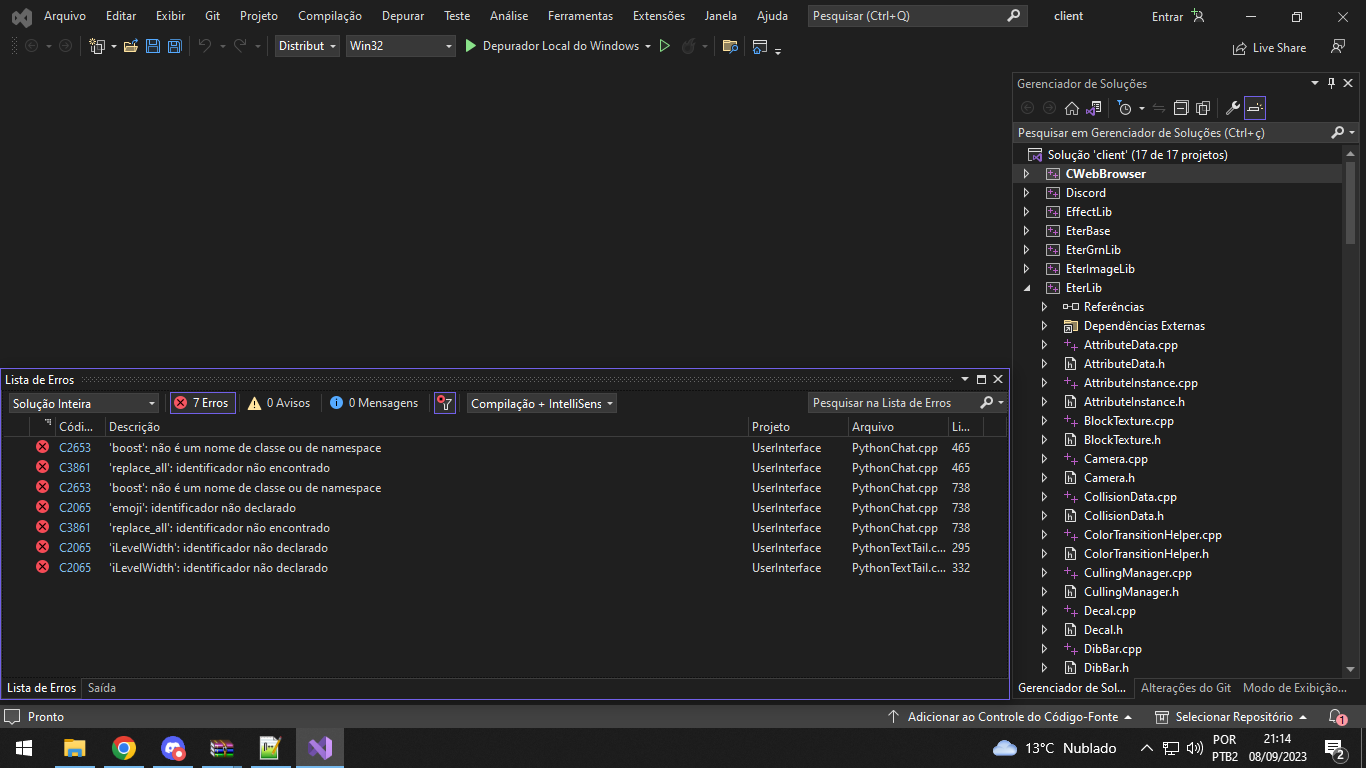
Task: Click the Home icon in Gerenciador de Soluções
Action: point(1071,107)
